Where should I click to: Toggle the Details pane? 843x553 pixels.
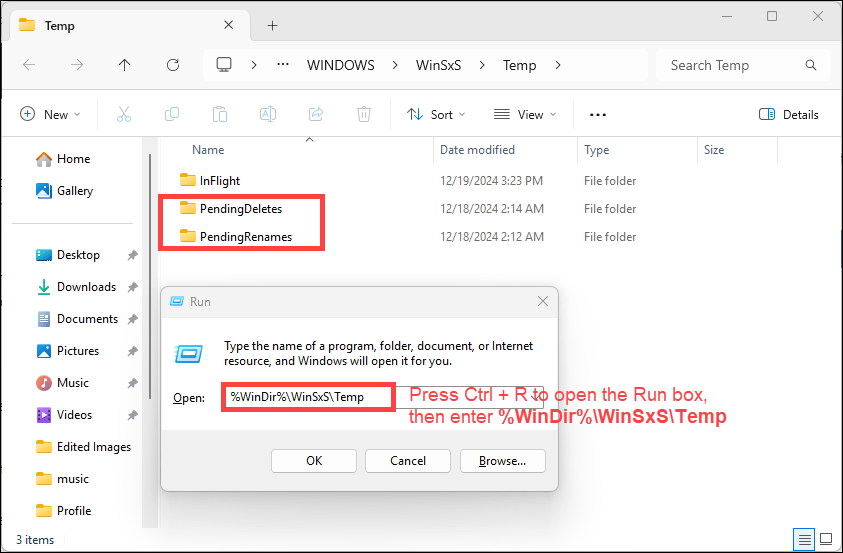[789, 115]
